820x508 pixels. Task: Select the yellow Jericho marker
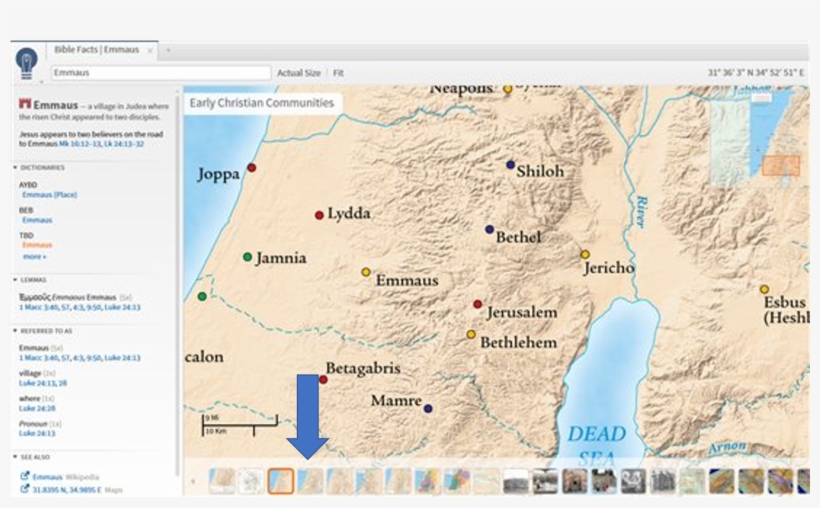(585, 255)
